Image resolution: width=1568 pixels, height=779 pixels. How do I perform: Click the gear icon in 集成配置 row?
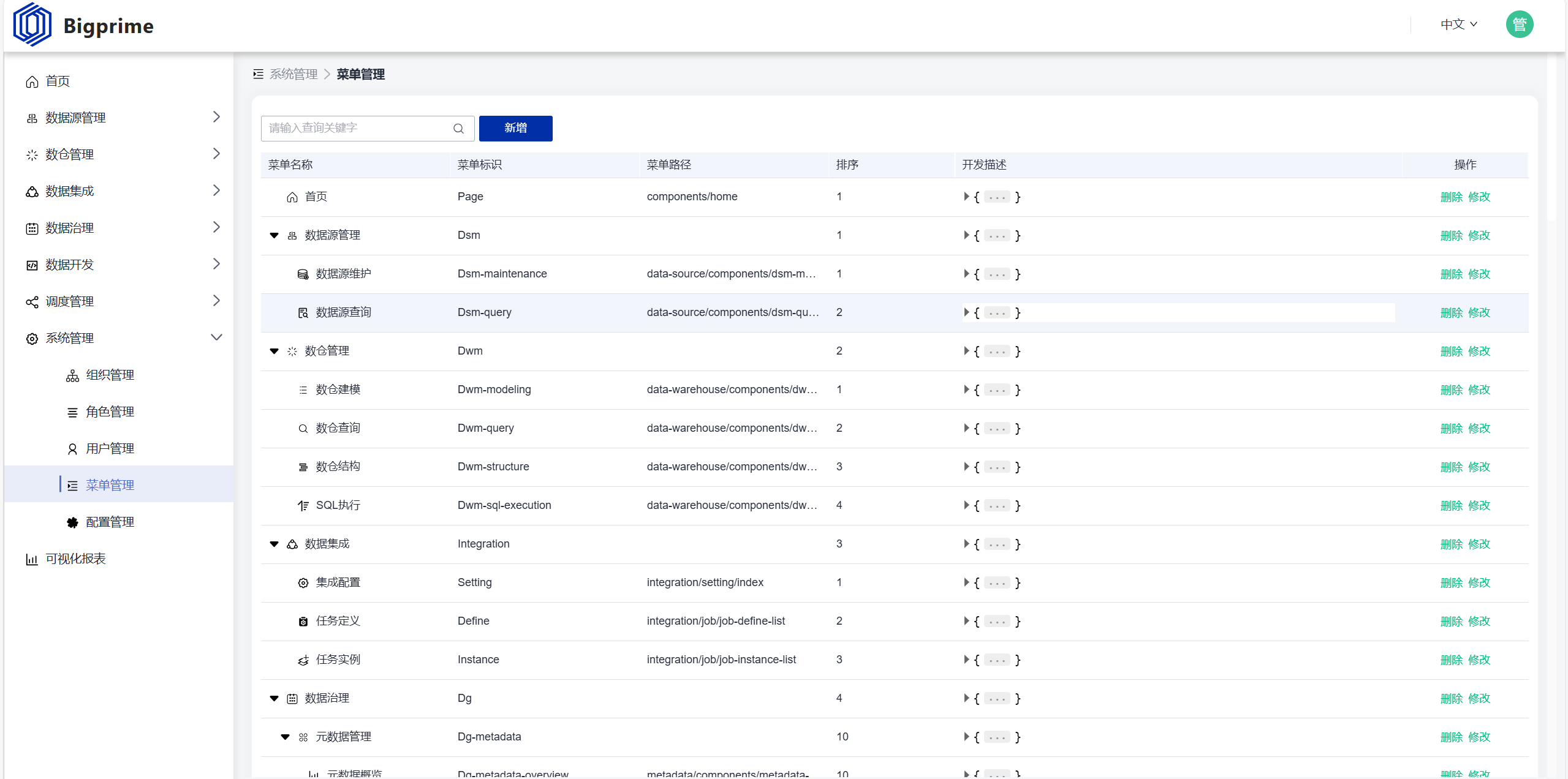(303, 583)
